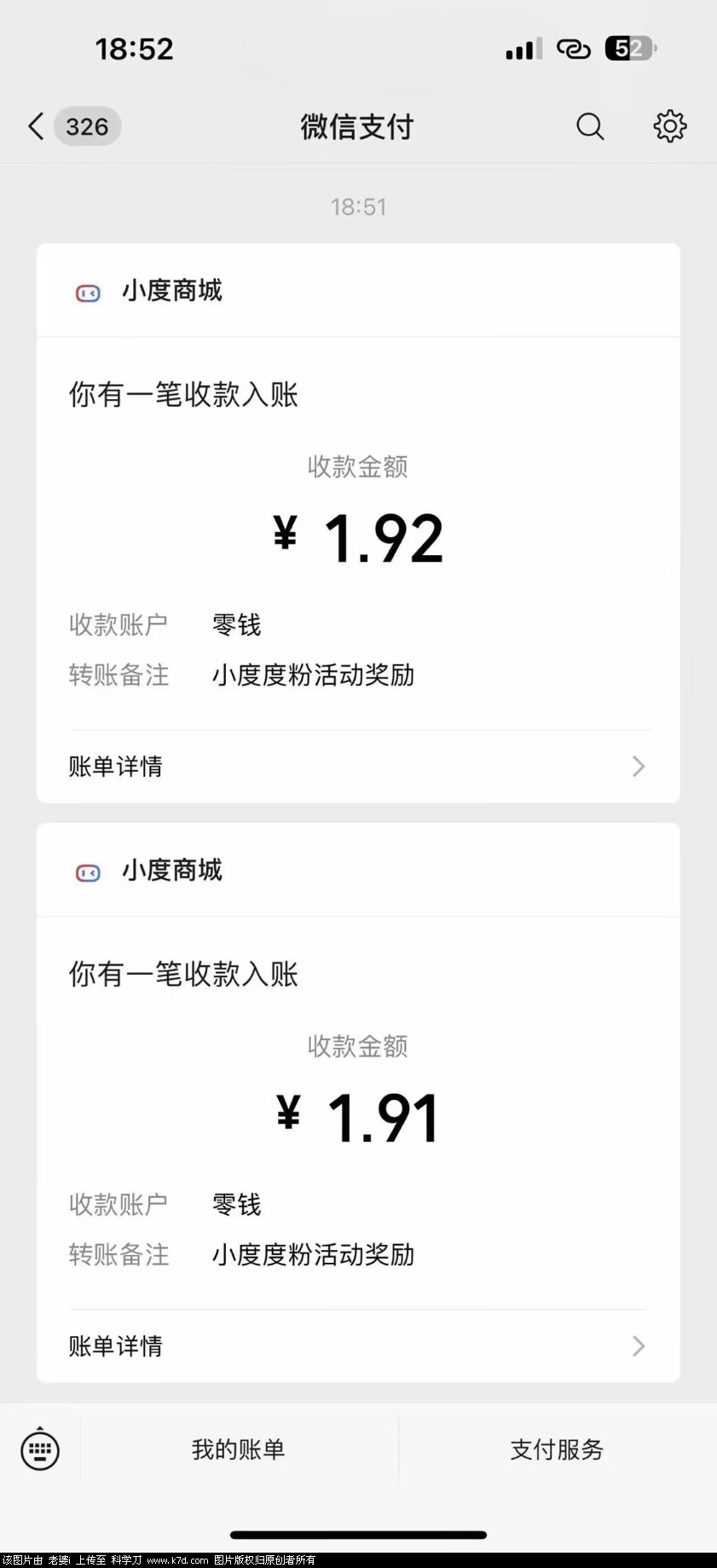Tap the ¥1.92 payment amount
Image resolution: width=717 pixels, height=1568 pixels.
coord(358,539)
